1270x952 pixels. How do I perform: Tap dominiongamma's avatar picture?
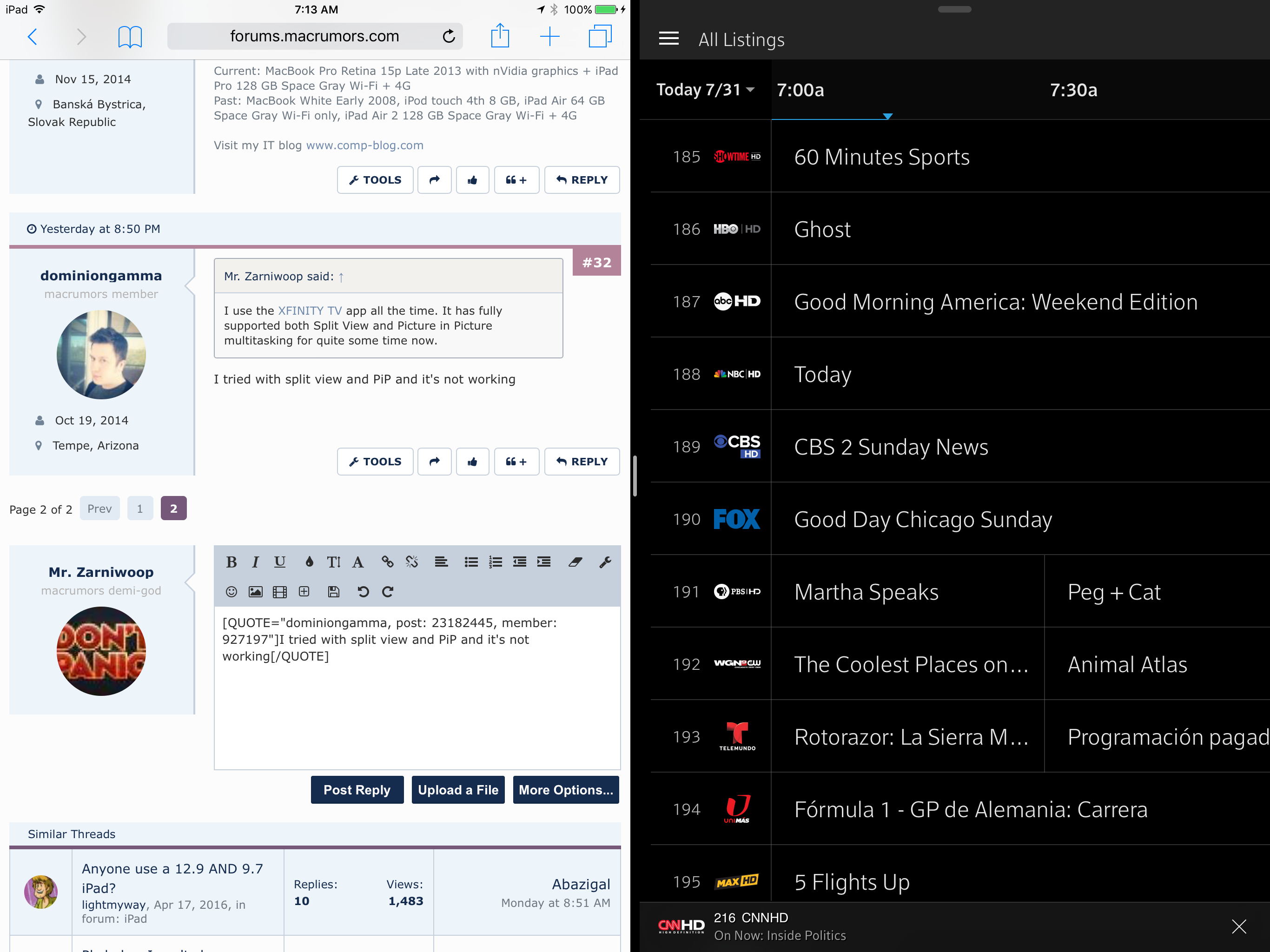point(101,354)
